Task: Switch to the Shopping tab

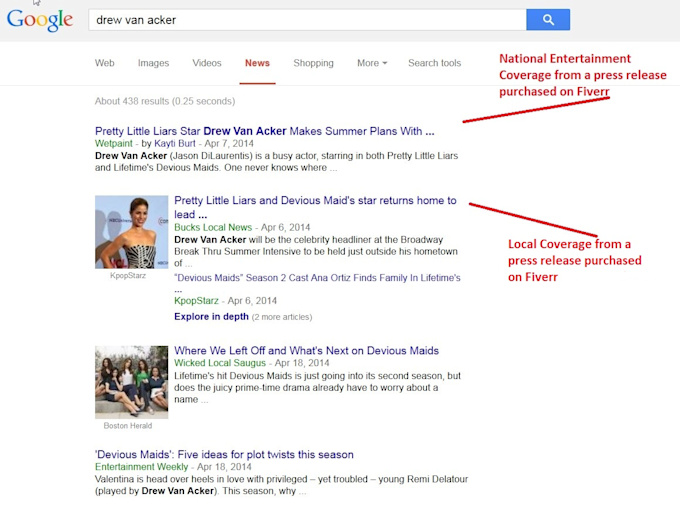Action: pyautogui.click(x=313, y=63)
